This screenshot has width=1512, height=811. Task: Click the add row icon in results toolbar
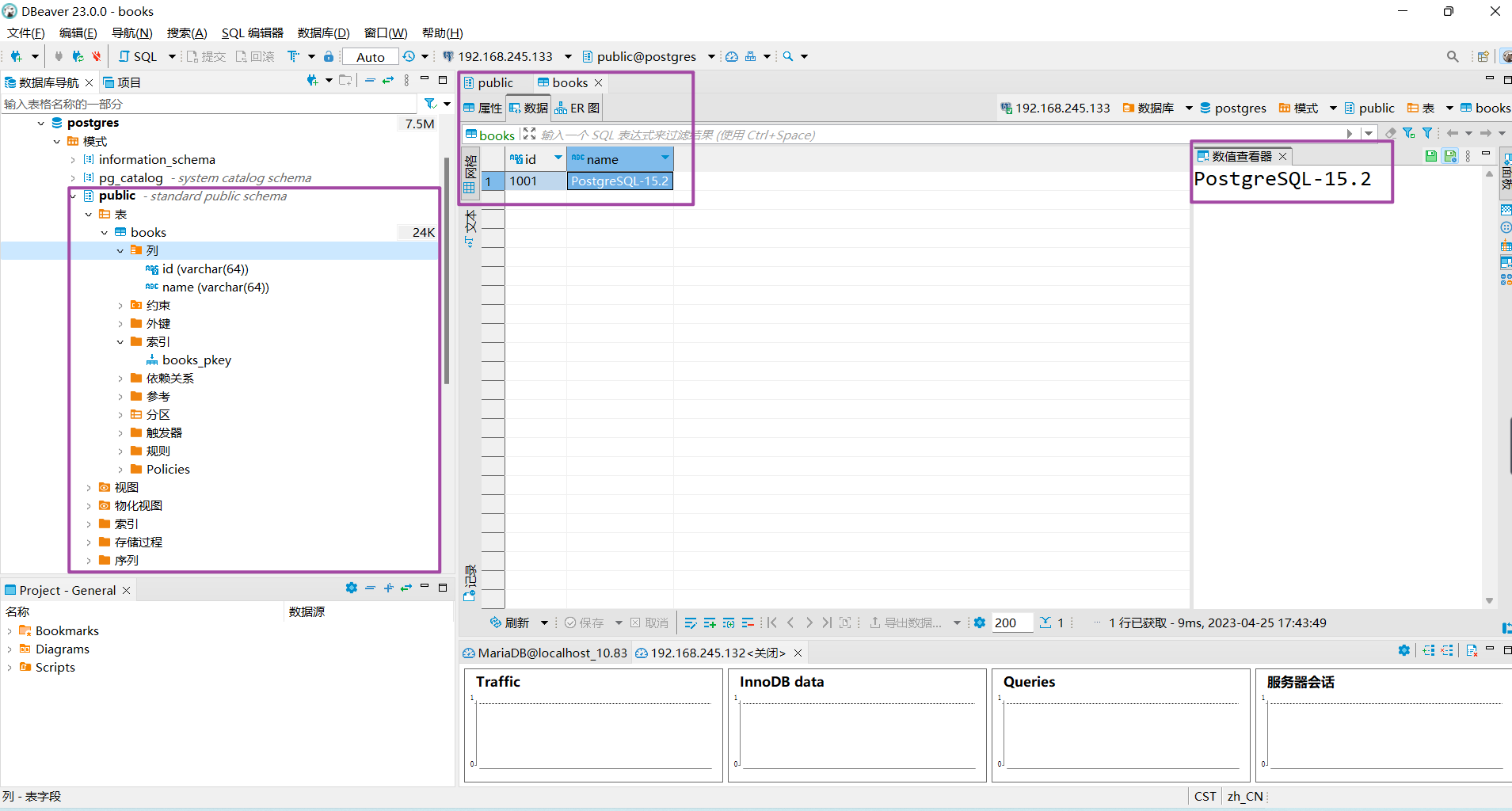pos(709,623)
